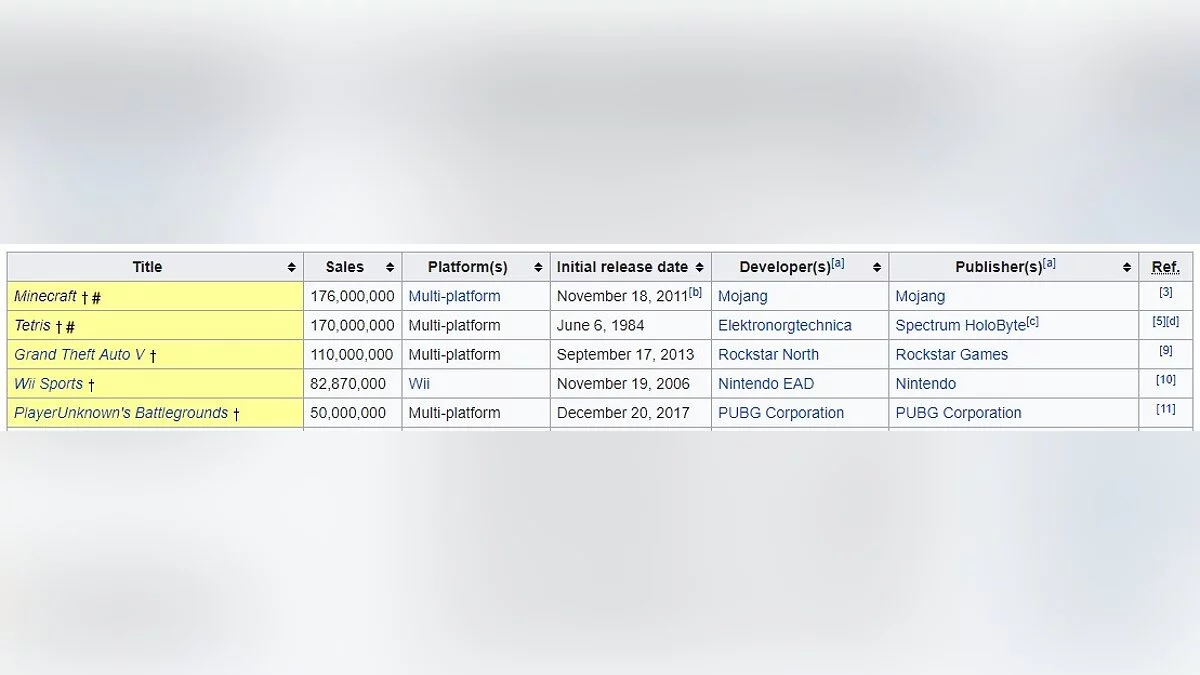Click the Platform(s) sort arrows icon
1200x675 pixels.
click(x=538, y=267)
